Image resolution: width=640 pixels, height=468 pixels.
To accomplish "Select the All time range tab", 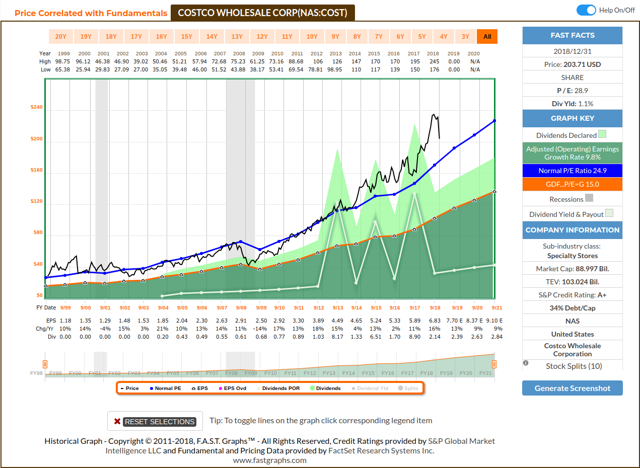I will (x=487, y=36).
